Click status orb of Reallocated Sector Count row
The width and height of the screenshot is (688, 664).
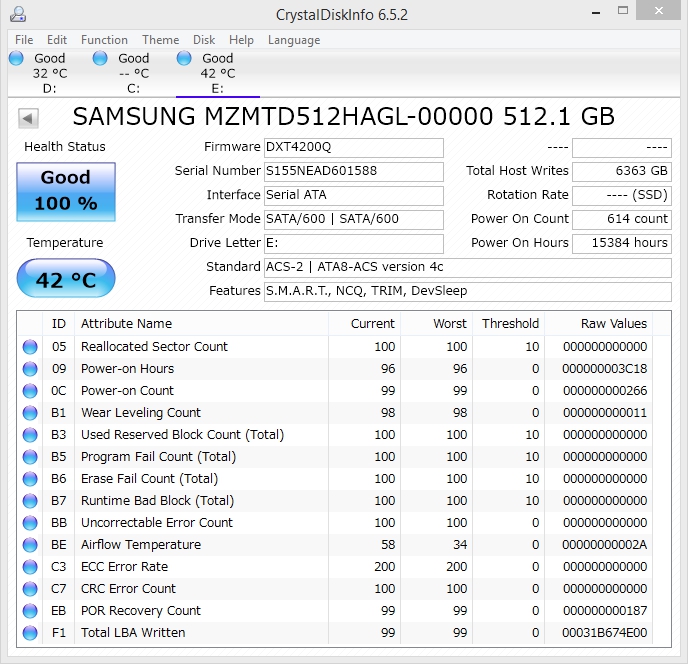30,347
